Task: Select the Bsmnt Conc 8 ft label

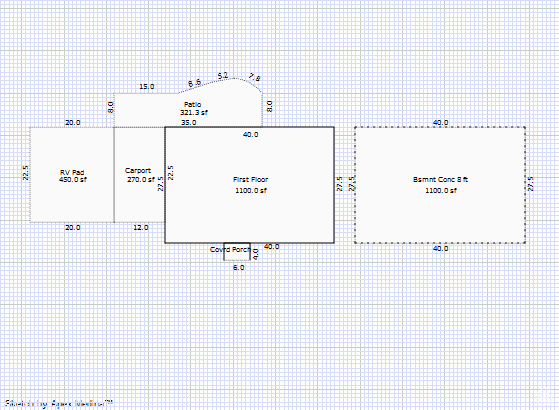Action: pos(441,179)
